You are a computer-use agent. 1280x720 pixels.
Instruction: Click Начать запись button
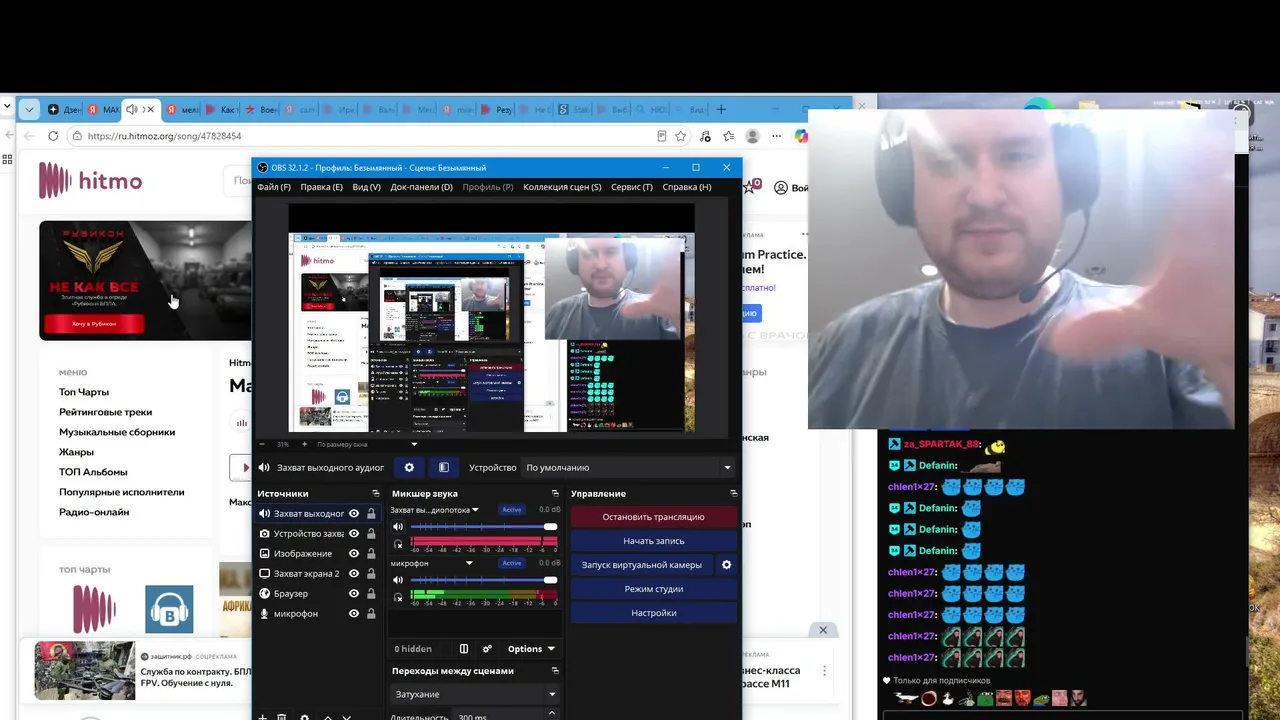tap(654, 541)
